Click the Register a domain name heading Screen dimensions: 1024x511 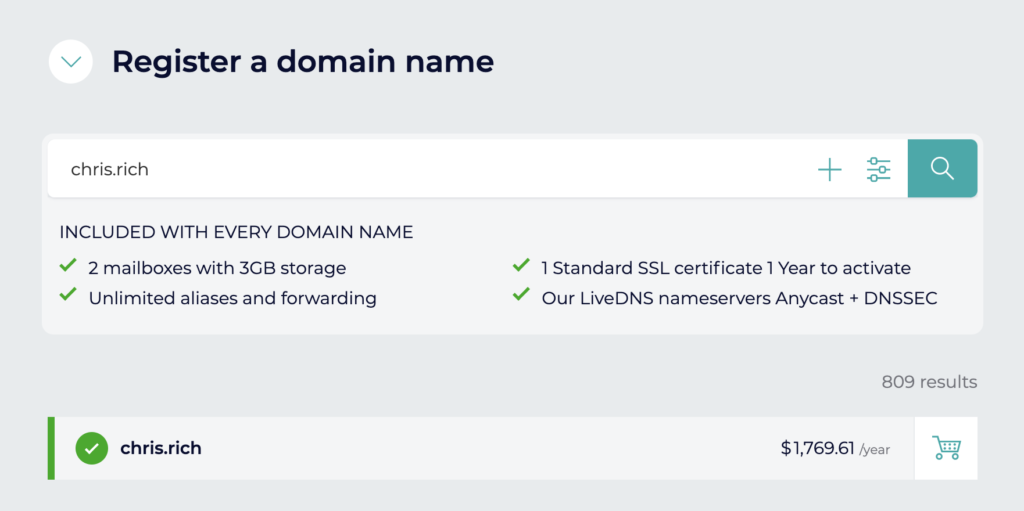[x=302, y=62]
